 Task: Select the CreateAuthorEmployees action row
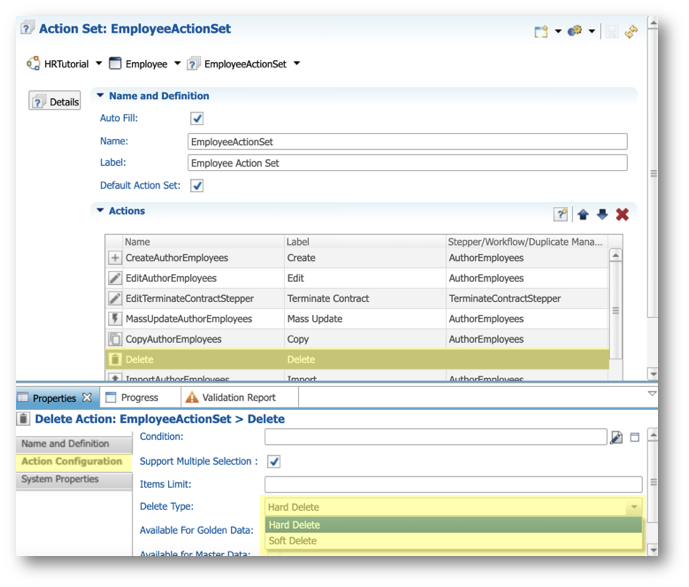[357, 258]
